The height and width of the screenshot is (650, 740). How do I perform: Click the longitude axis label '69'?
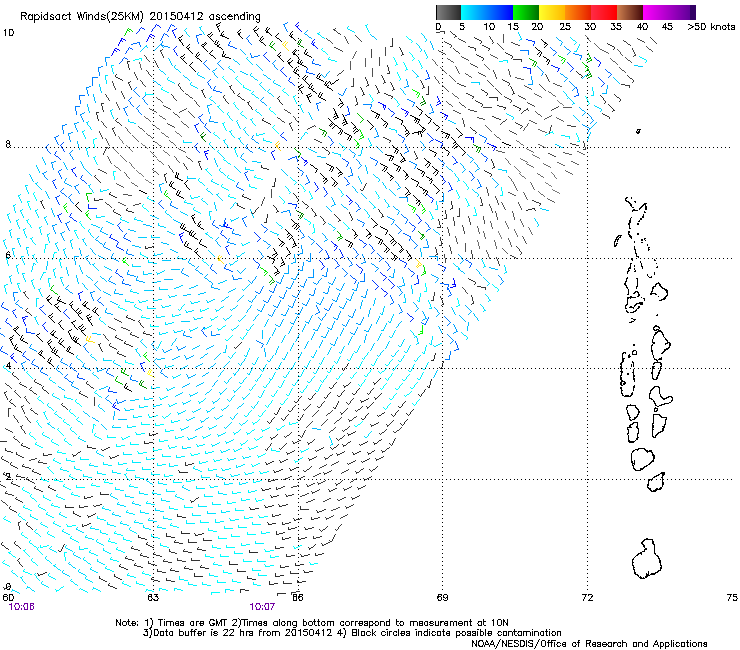click(442, 597)
